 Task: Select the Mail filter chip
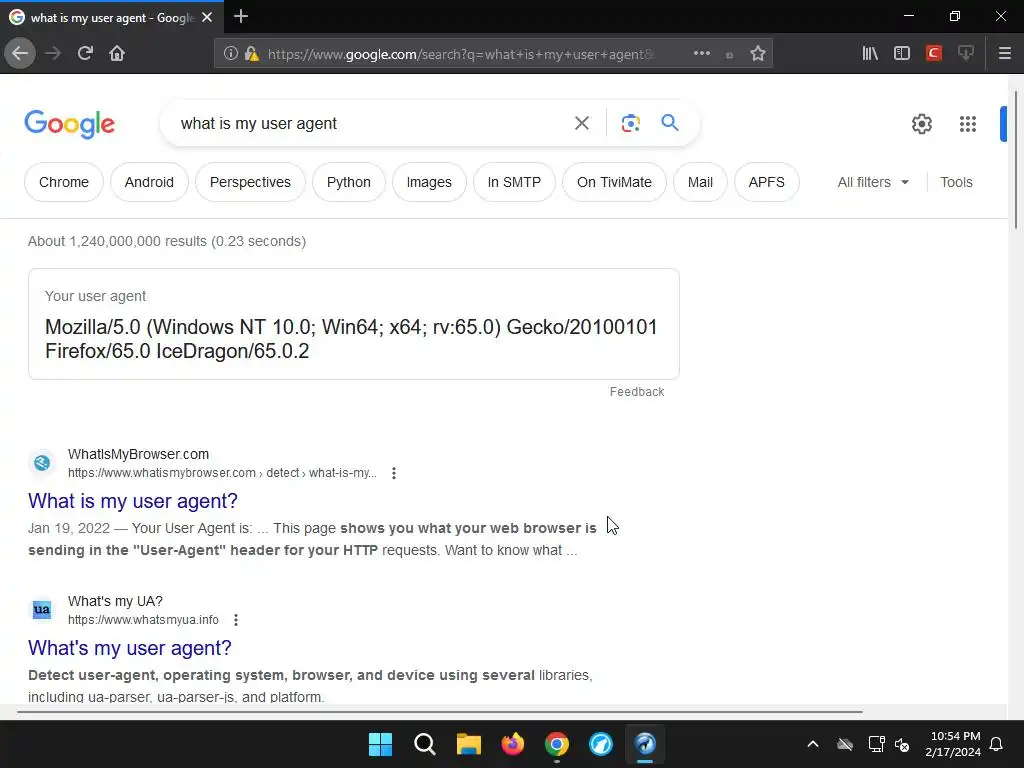point(700,182)
